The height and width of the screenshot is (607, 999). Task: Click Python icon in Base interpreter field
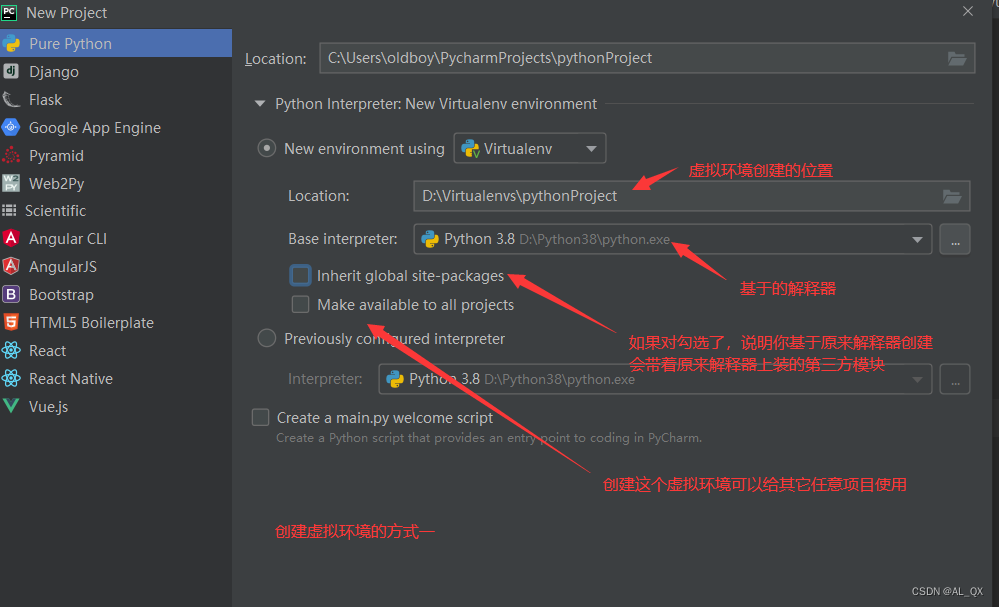pos(430,239)
